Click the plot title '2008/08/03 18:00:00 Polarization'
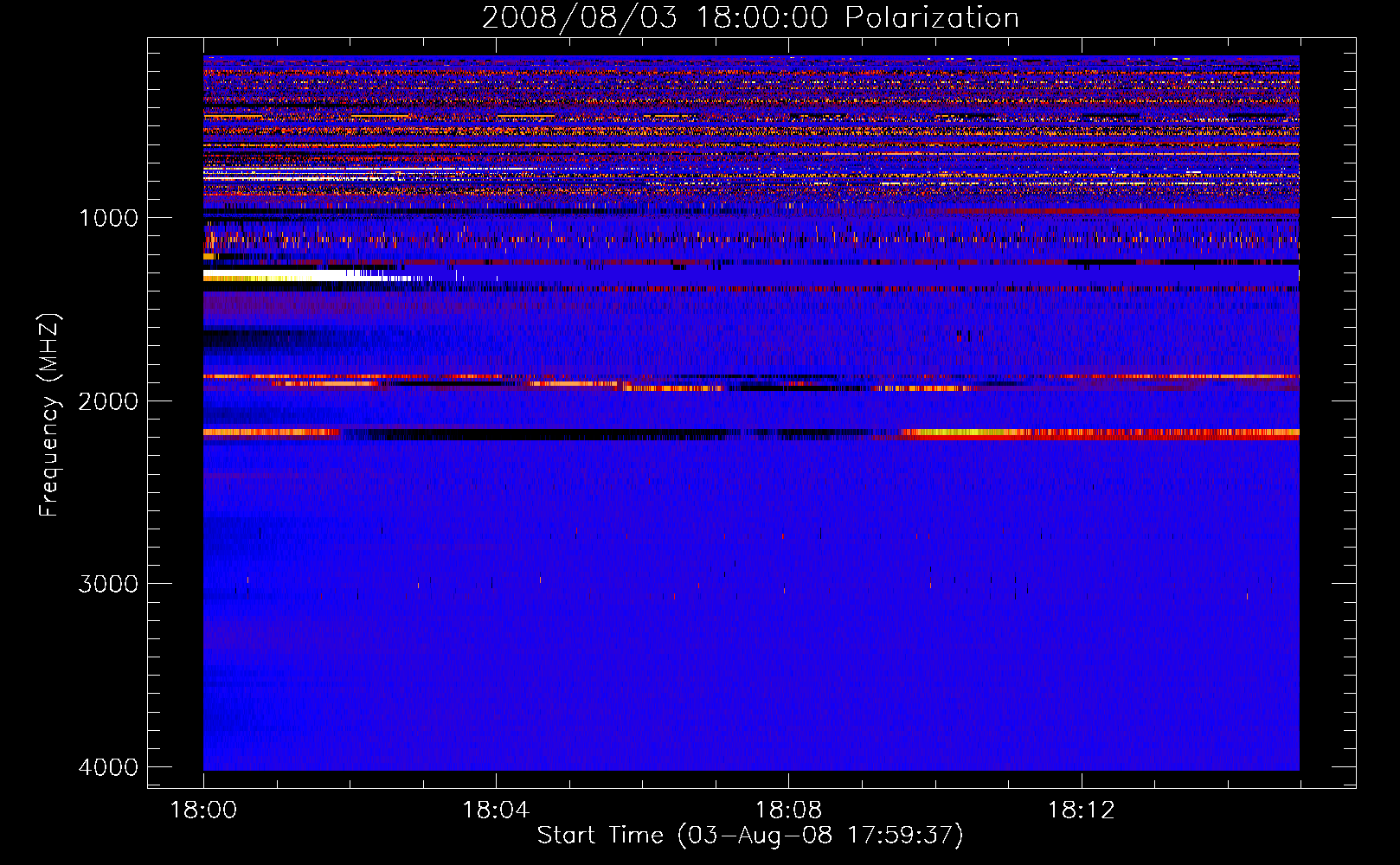The height and width of the screenshot is (865, 1400). pos(750,17)
